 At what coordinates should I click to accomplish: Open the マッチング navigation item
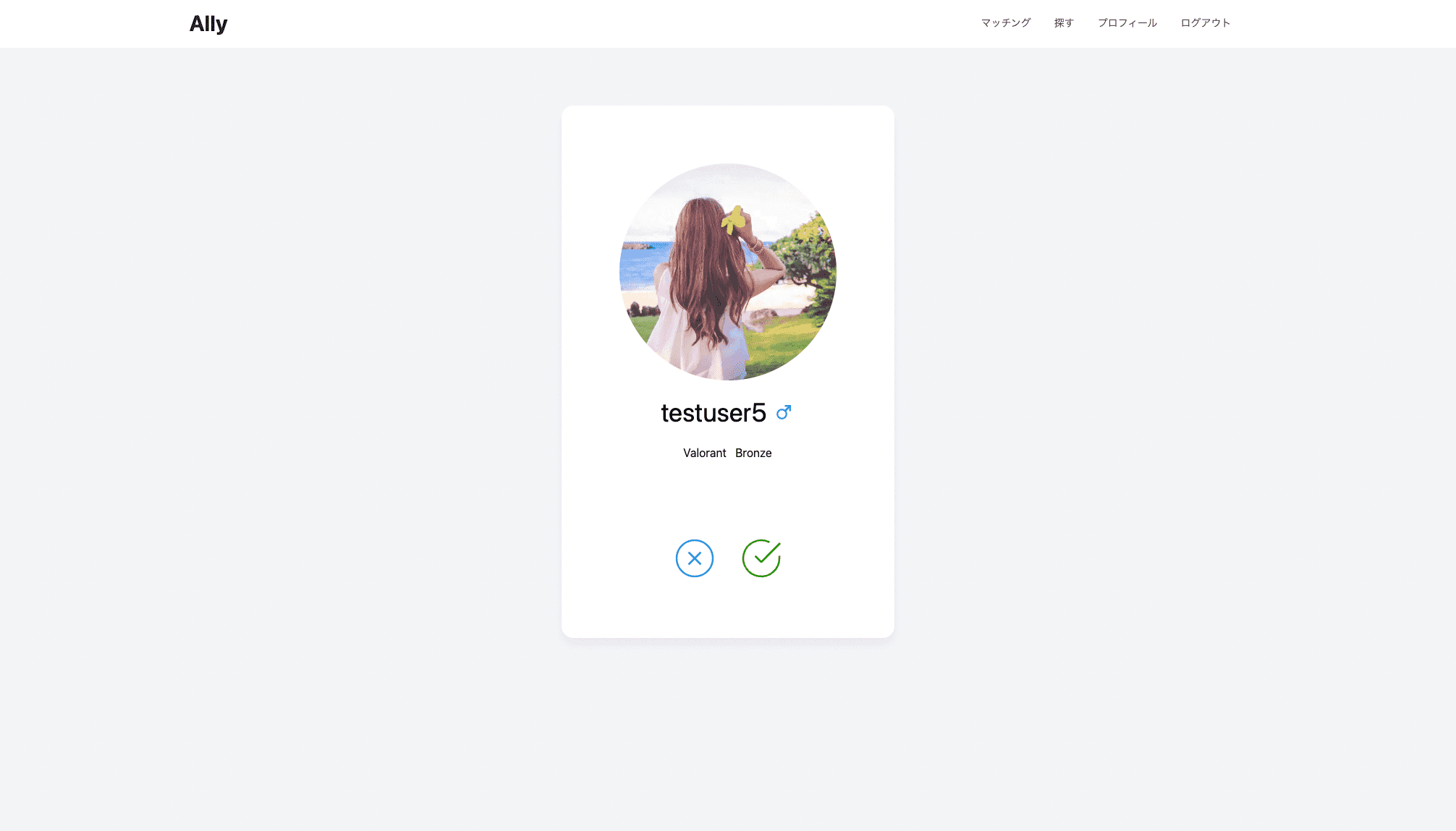pos(1006,23)
